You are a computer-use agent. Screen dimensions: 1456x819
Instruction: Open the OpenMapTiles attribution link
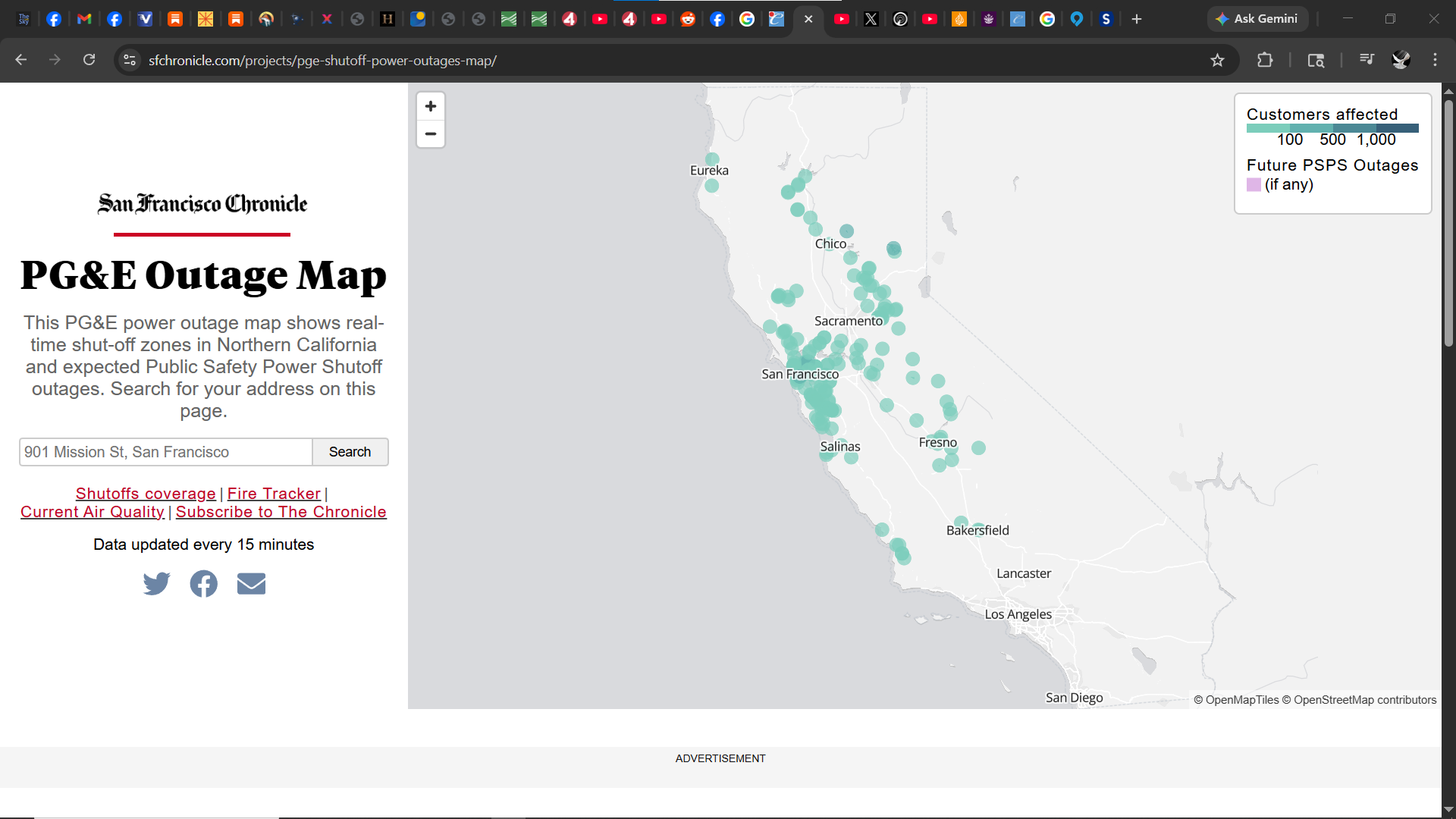click(1236, 700)
